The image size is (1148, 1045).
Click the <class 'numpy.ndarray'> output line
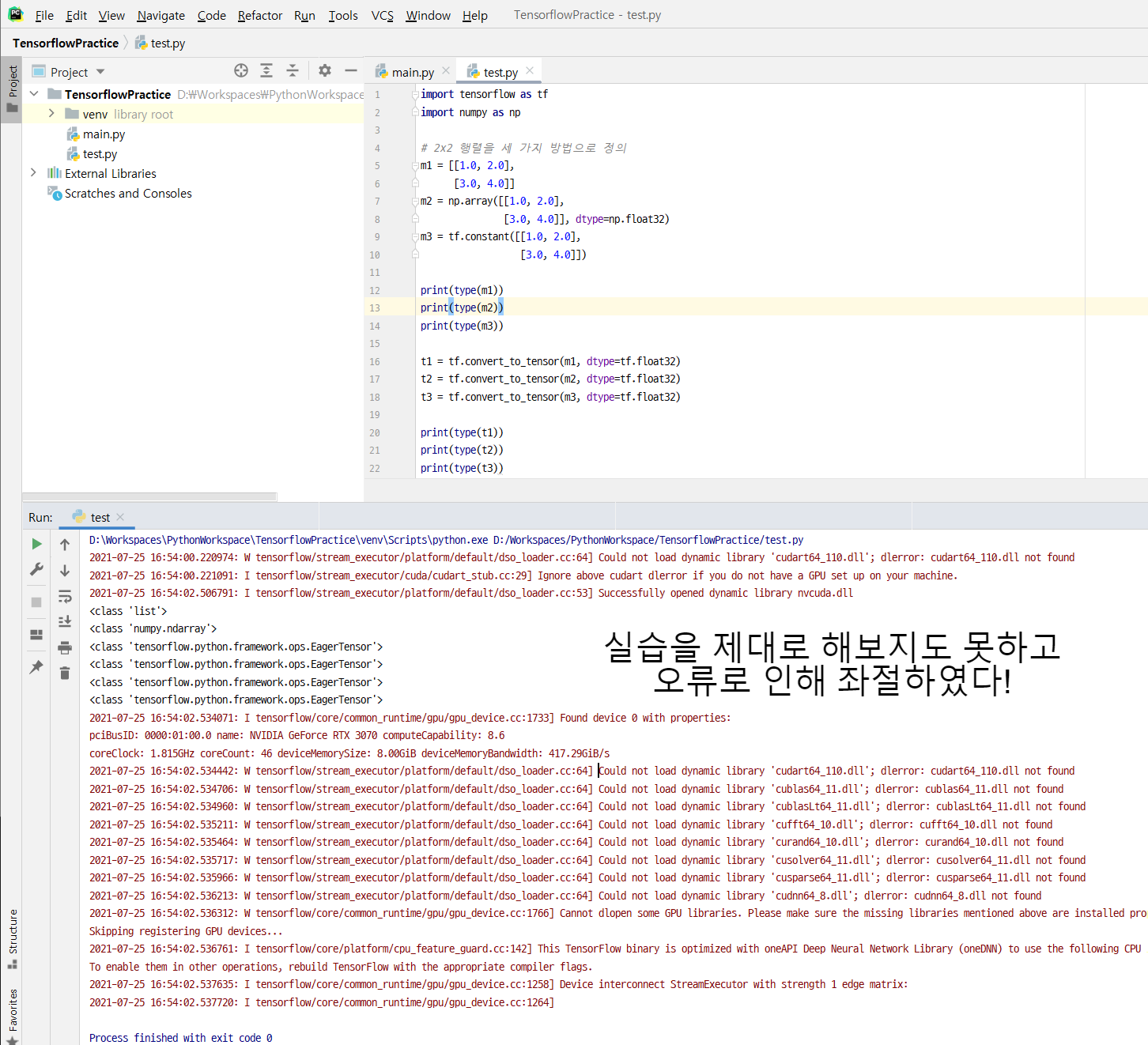coord(153,628)
